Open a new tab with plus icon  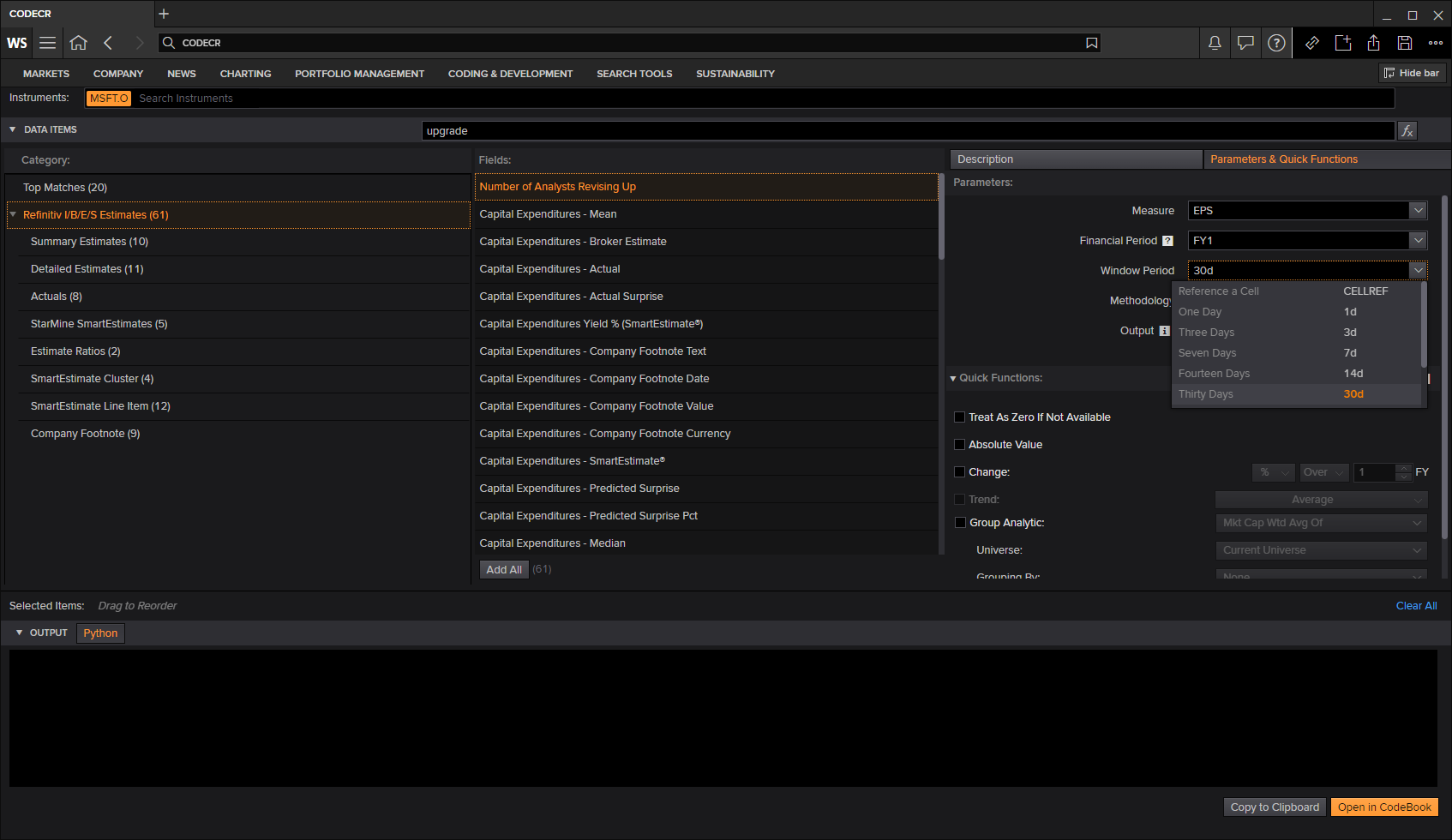click(x=164, y=14)
